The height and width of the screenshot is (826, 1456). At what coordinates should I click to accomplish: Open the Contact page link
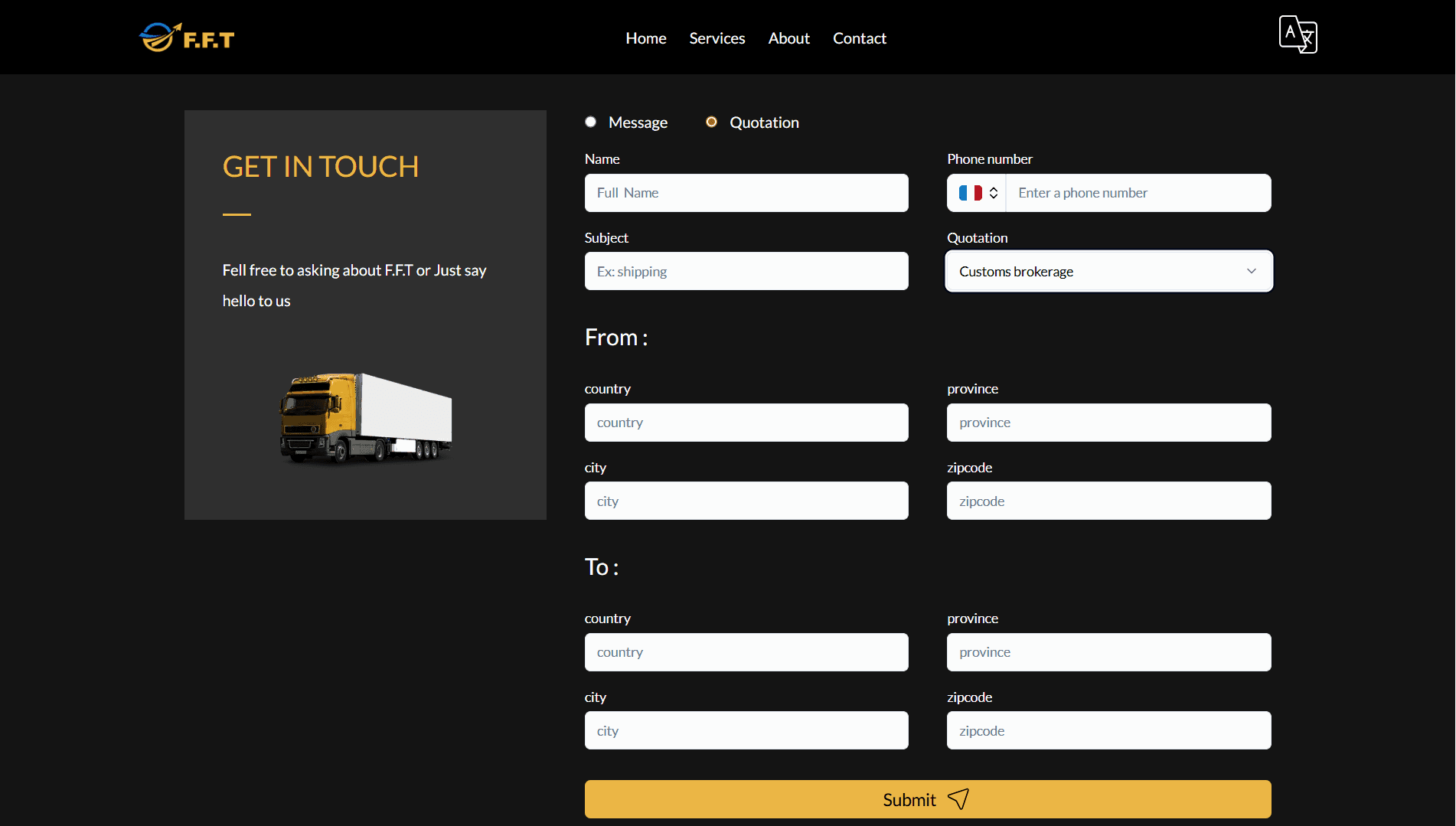point(859,38)
